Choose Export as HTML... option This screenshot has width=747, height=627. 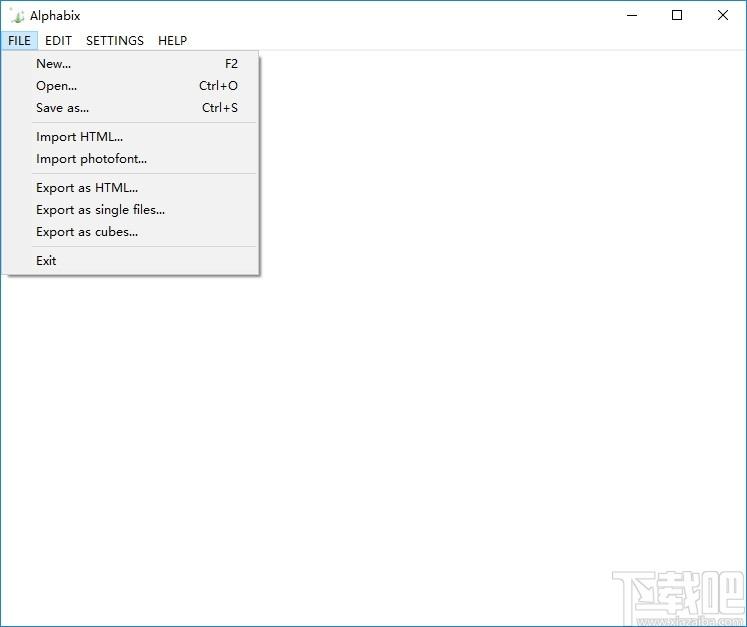(131, 188)
